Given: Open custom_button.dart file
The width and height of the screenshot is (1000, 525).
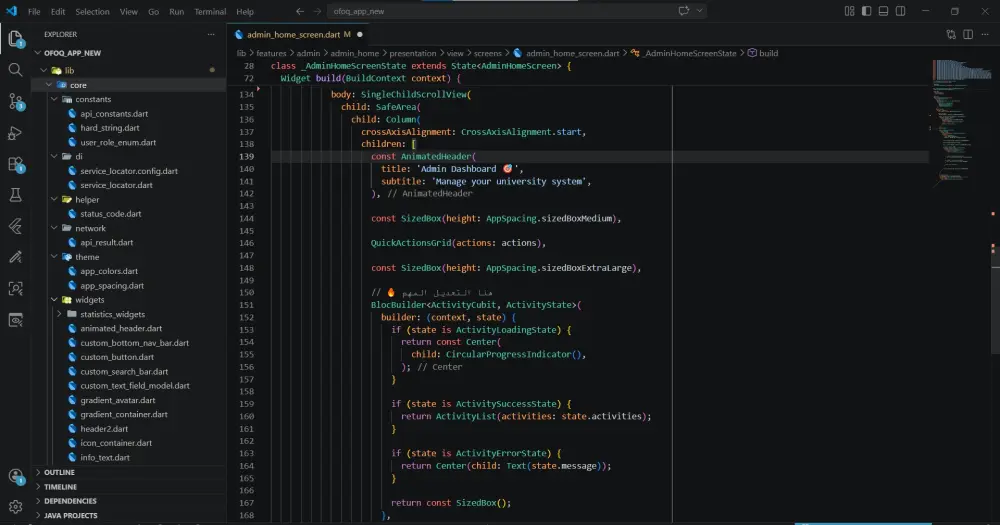Looking at the screenshot, I should coord(117,357).
